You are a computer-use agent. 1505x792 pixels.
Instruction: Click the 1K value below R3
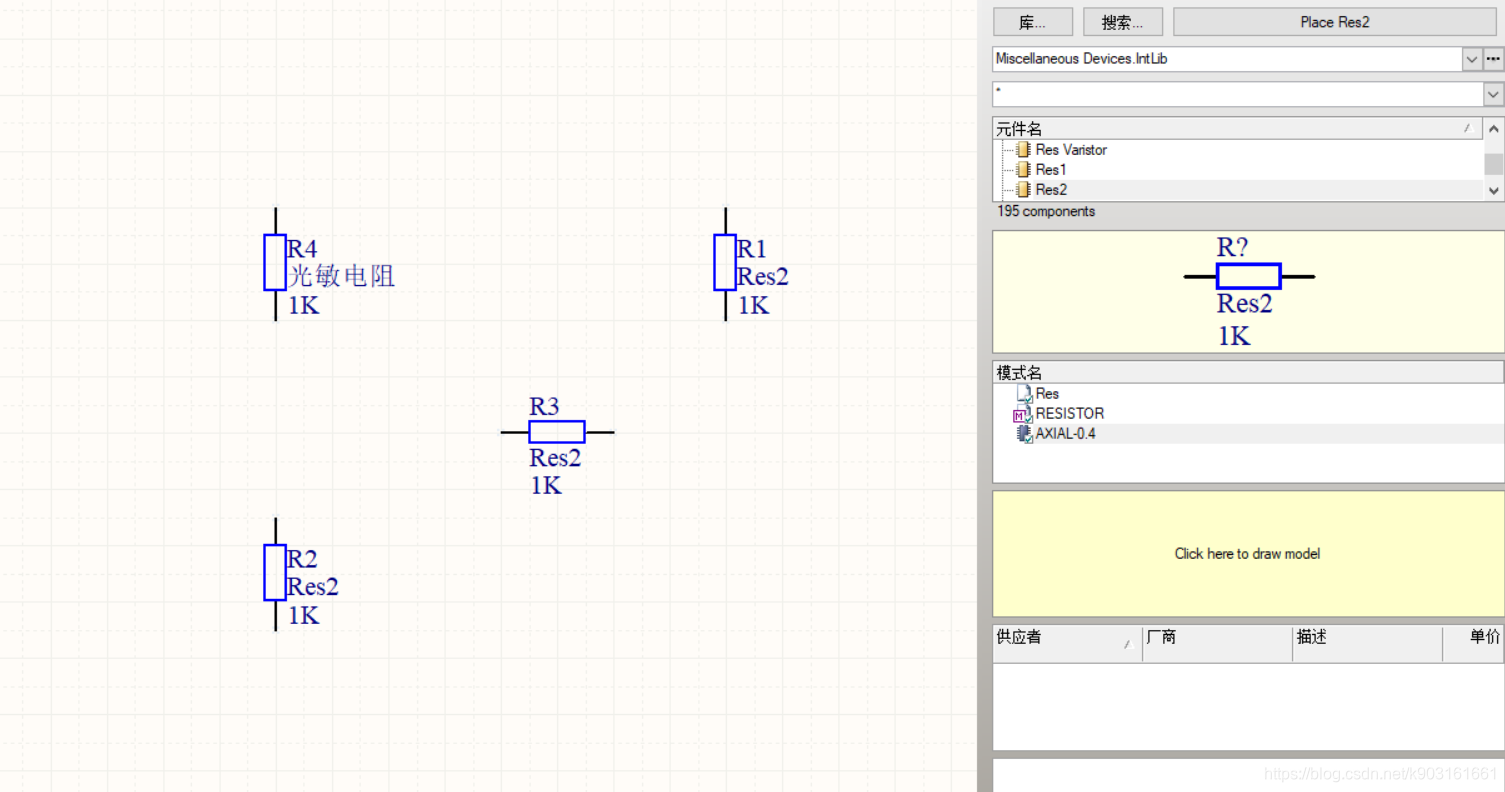coord(546,486)
